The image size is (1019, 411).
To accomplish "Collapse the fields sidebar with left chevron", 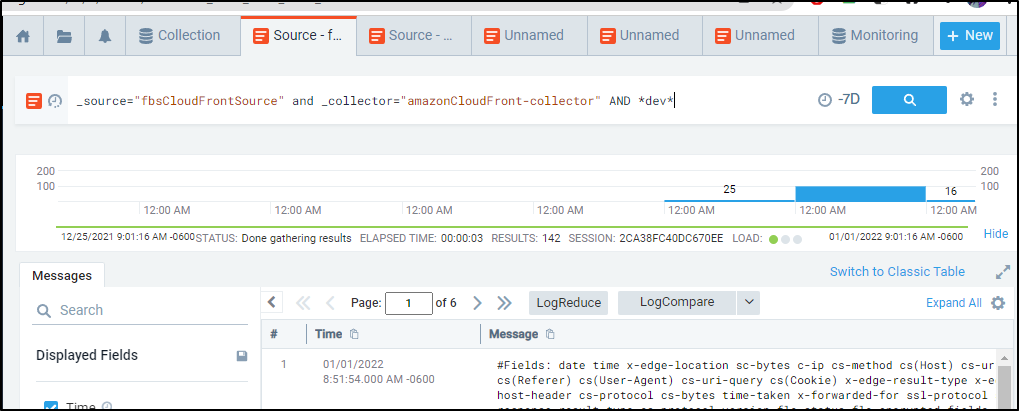I will pyautogui.click(x=272, y=302).
